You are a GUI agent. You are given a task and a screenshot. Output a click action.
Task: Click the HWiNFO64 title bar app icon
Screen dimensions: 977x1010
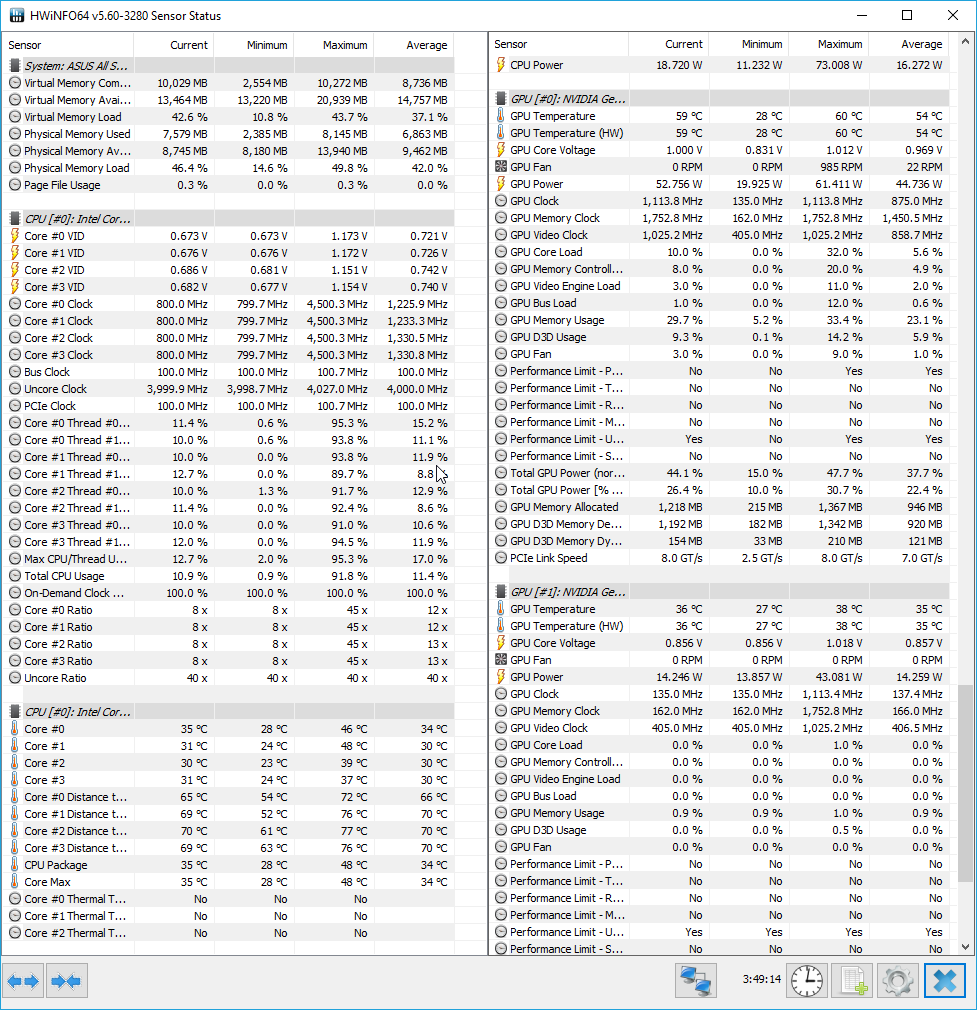pos(16,16)
